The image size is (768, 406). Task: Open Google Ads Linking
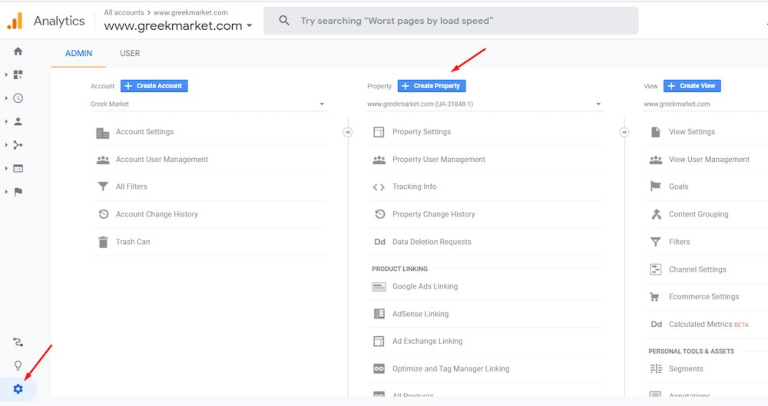[x=424, y=286]
